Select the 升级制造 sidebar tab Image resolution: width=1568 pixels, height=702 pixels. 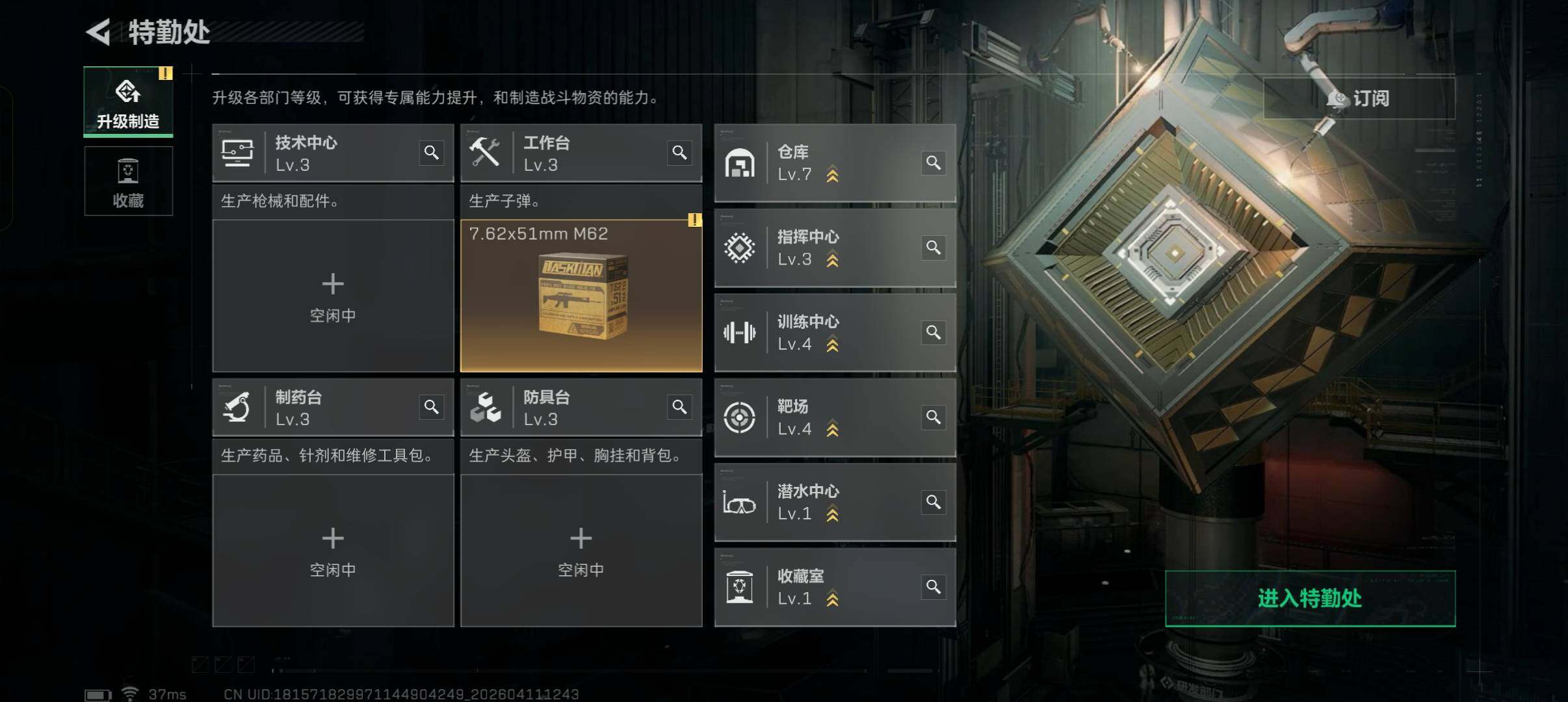pyautogui.click(x=128, y=102)
